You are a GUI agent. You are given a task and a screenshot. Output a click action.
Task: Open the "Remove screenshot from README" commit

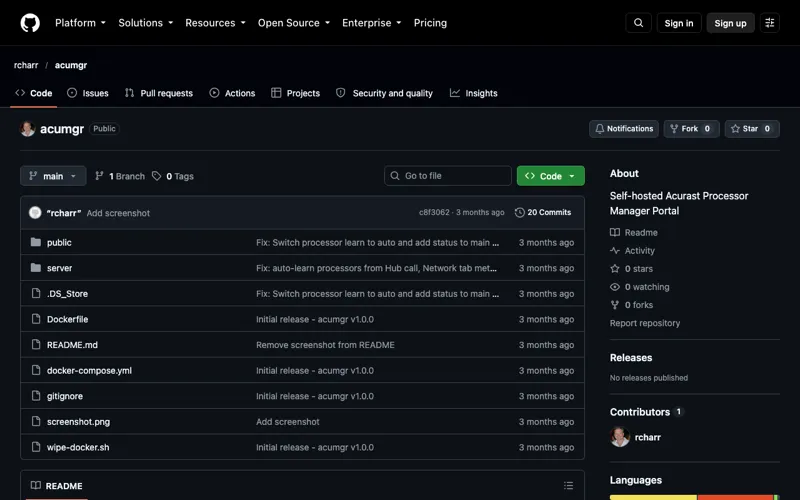point(325,345)
